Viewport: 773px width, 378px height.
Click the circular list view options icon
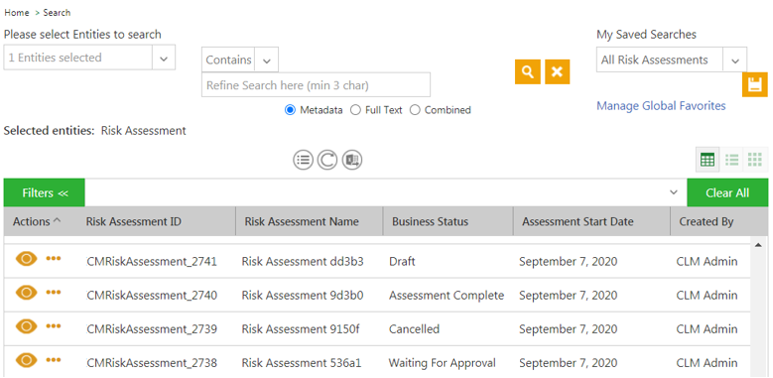pyautogui.click(x=303, y=160)
